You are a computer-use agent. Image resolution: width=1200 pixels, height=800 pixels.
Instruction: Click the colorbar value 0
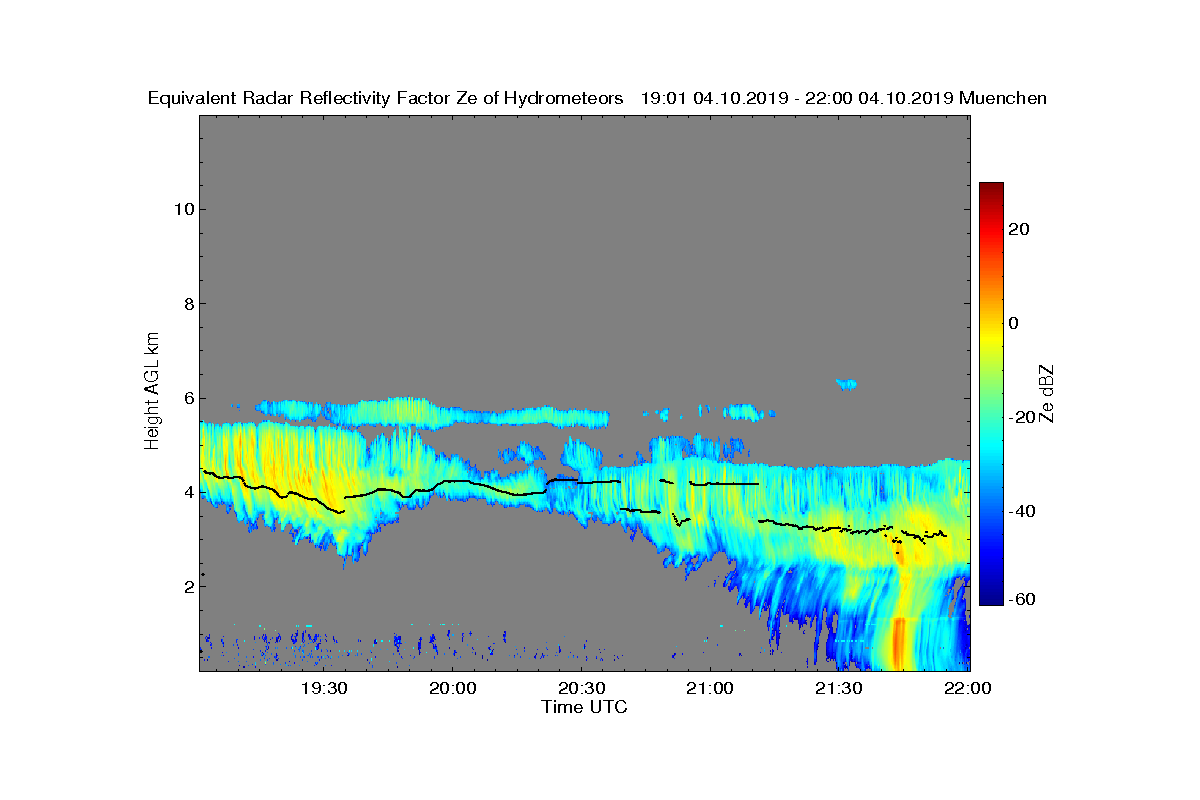click(1013, 323)
